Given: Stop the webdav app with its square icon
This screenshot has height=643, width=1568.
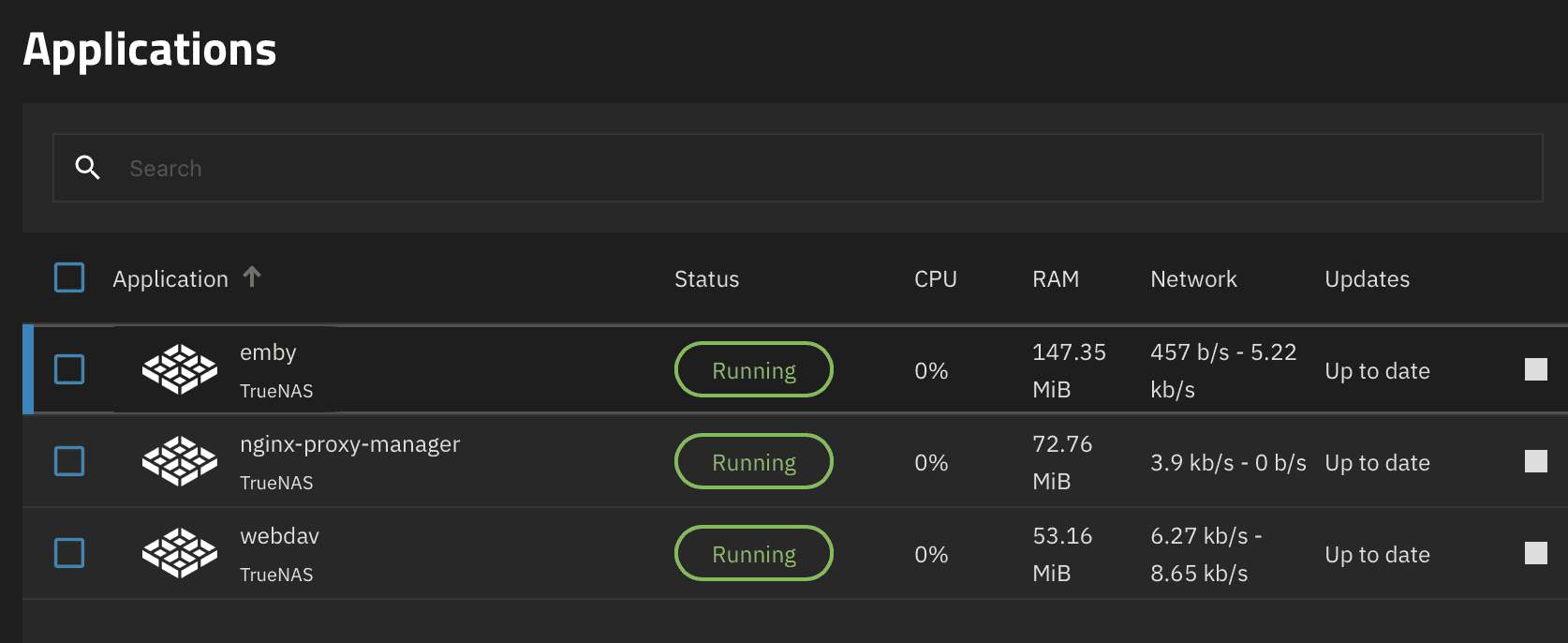Looking at the screenshot, I should point(1535,553).
